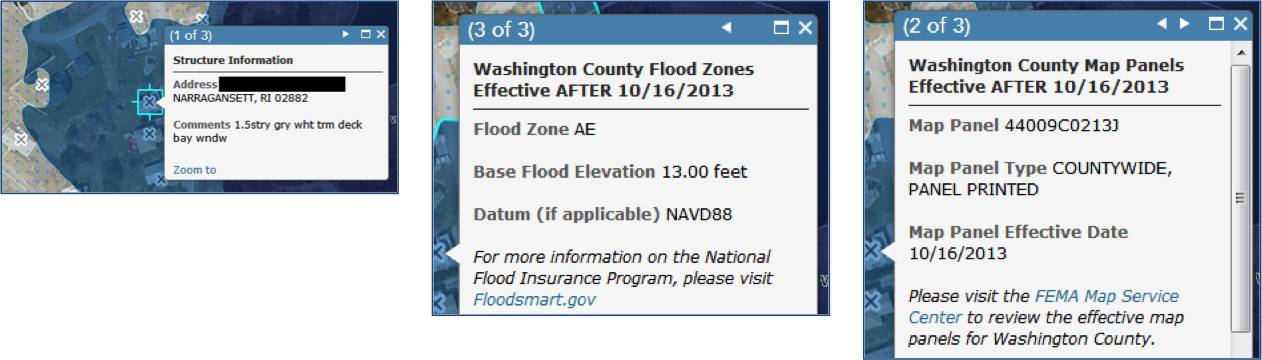Click the Zoom to link
The image size is (1262, 360).
194,170
